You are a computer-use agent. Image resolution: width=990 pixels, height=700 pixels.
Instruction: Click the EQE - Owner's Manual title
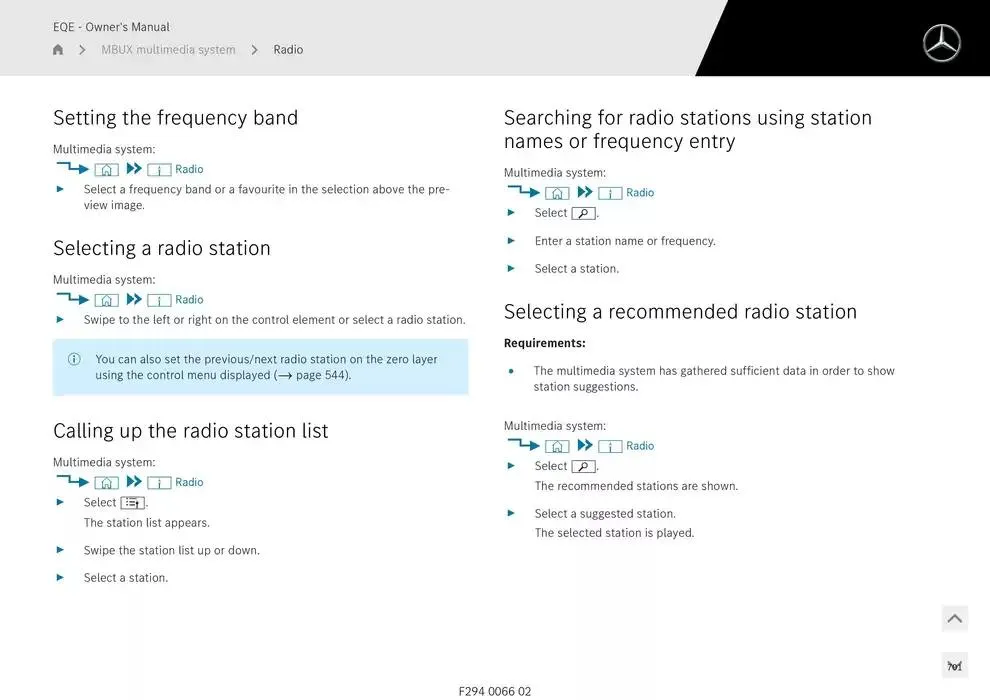(x=111, y=27)
